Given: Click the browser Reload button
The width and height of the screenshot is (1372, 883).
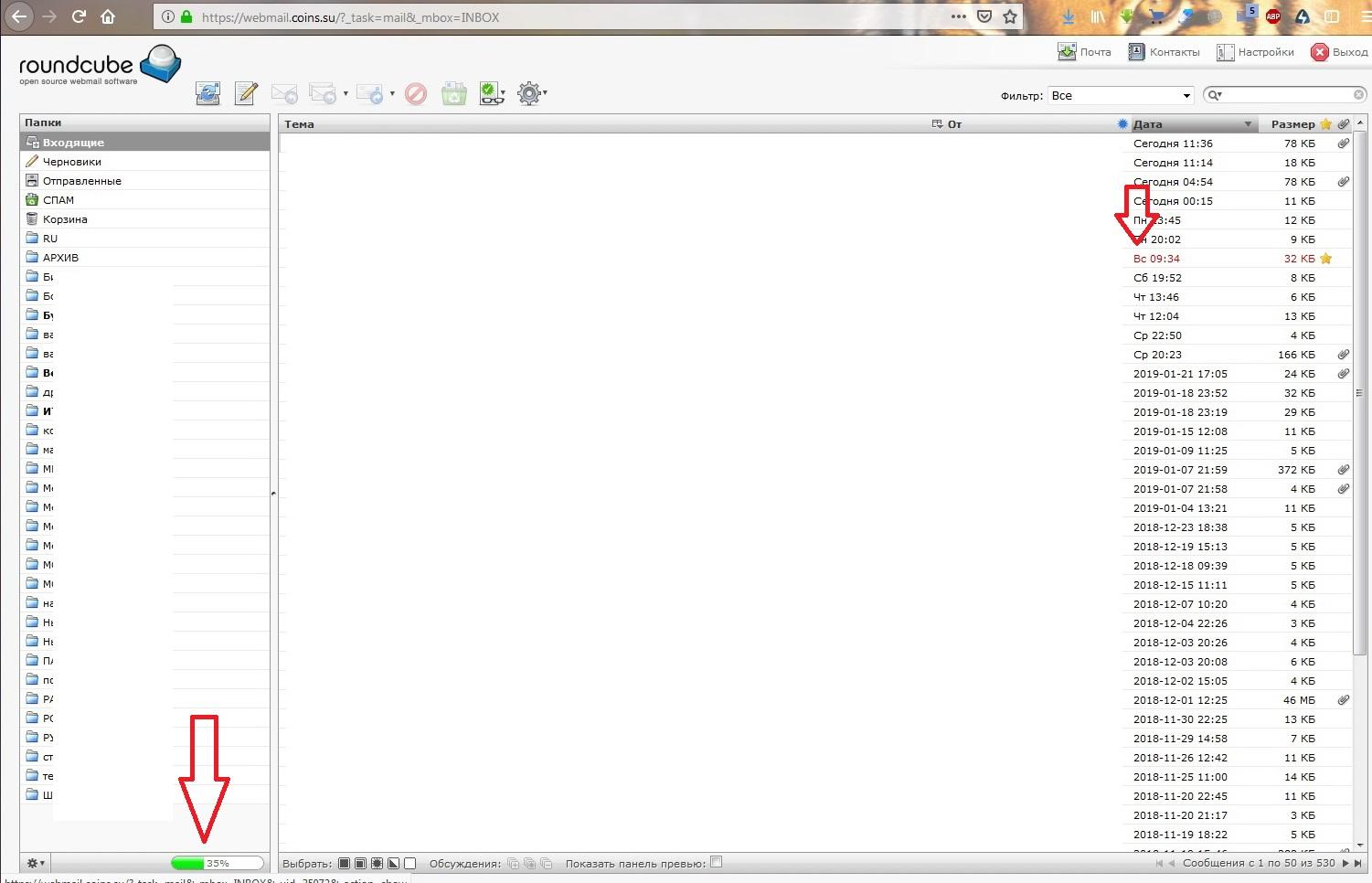Looking at the screenshot, I should (79, 16).
